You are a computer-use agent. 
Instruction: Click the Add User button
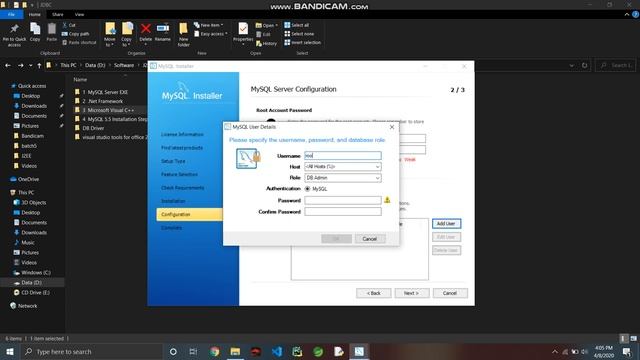[x=446, y=224]
